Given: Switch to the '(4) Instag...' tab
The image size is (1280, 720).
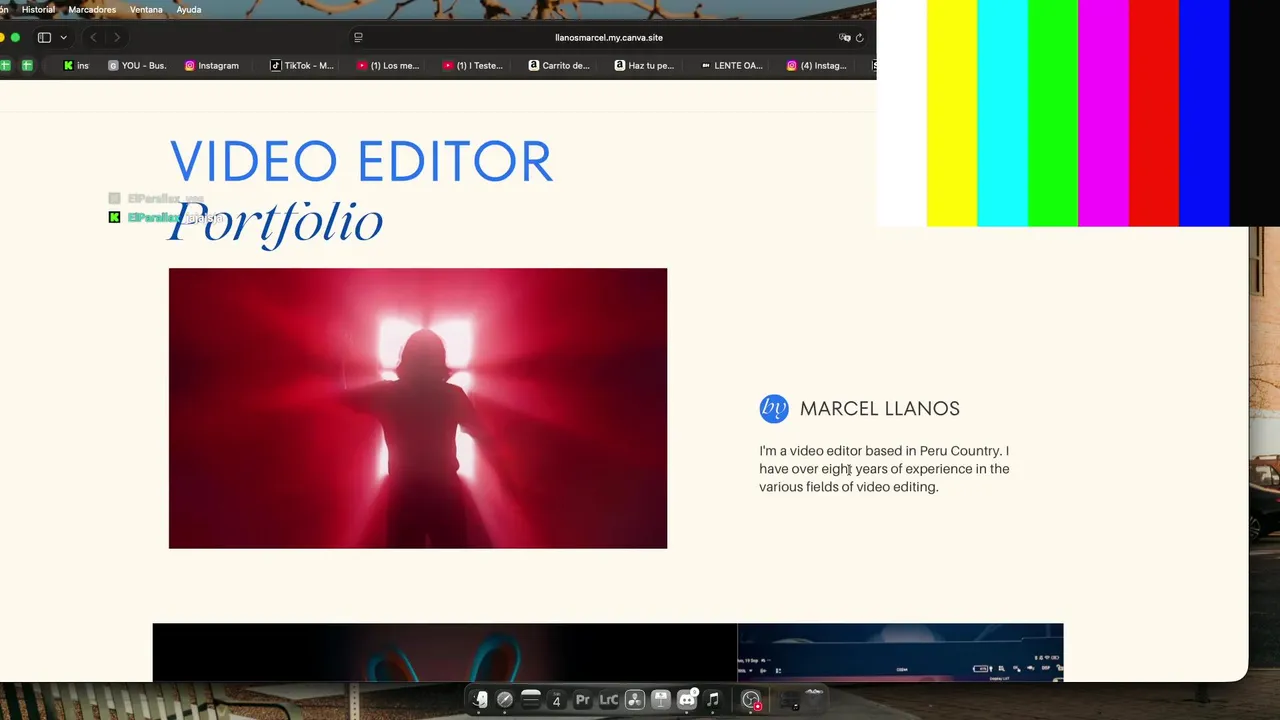Looking at the screenshot, I should [x=817, y=66].
